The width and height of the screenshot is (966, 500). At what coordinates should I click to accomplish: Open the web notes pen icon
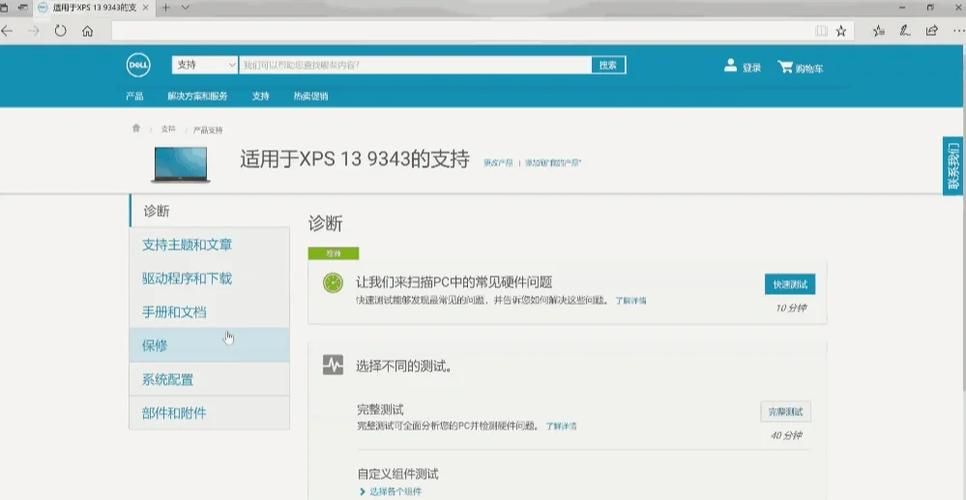pyautogui.click(x=905, y=31)
